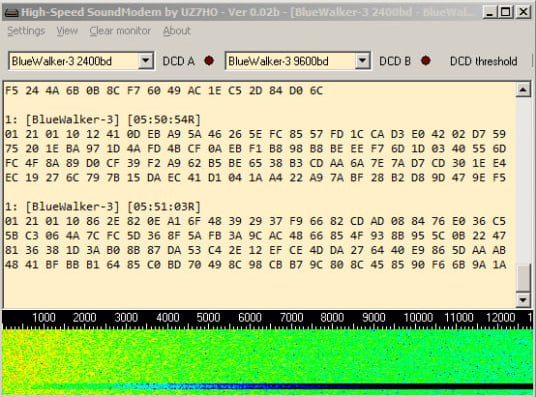Click the frame header with timestamp 05:50:54R
536x397 pixels.
coord(103,120)
